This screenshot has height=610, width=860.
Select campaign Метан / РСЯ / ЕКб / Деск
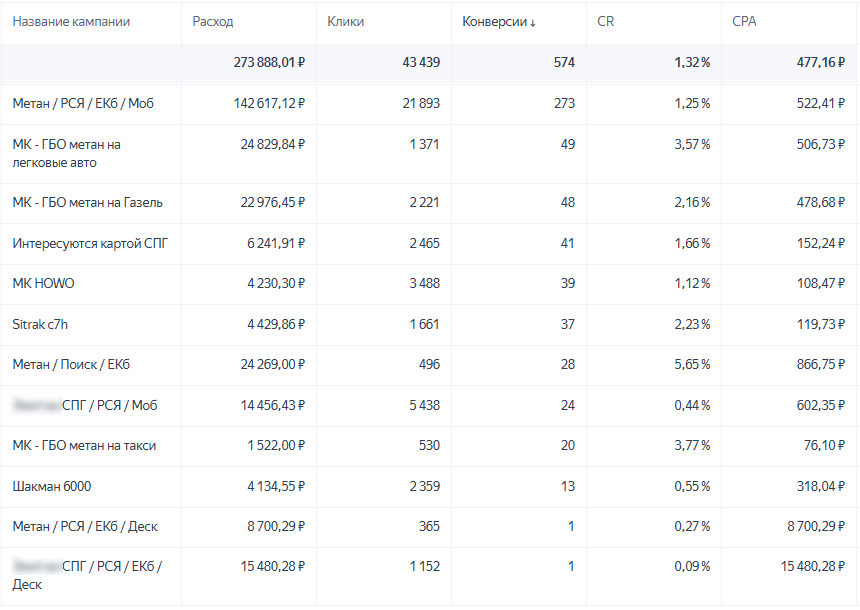(x=85, y=527)
